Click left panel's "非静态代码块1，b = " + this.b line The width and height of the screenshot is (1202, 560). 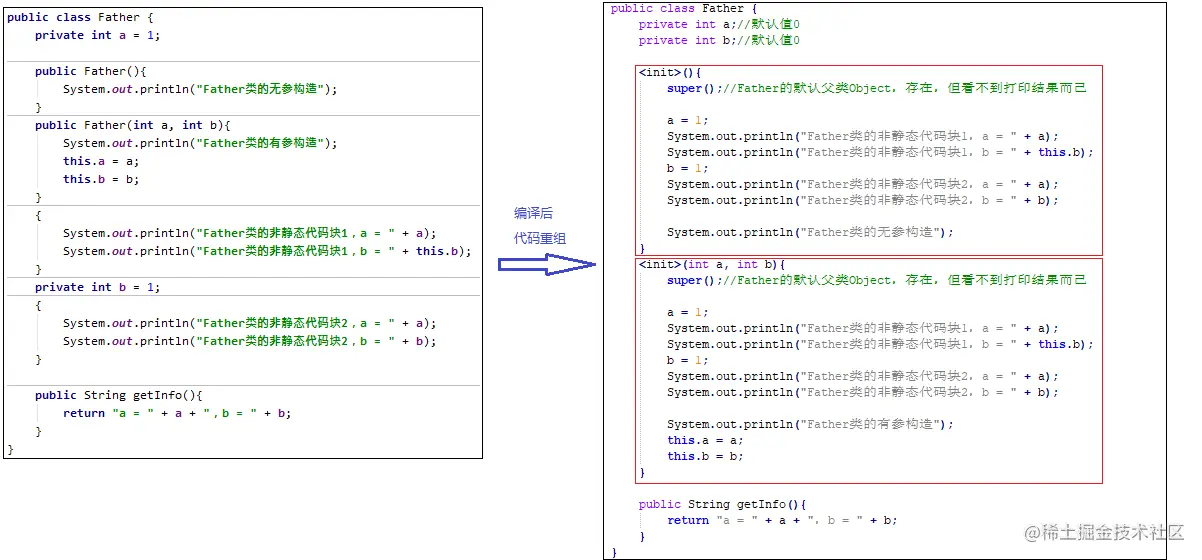click(267, 251)
